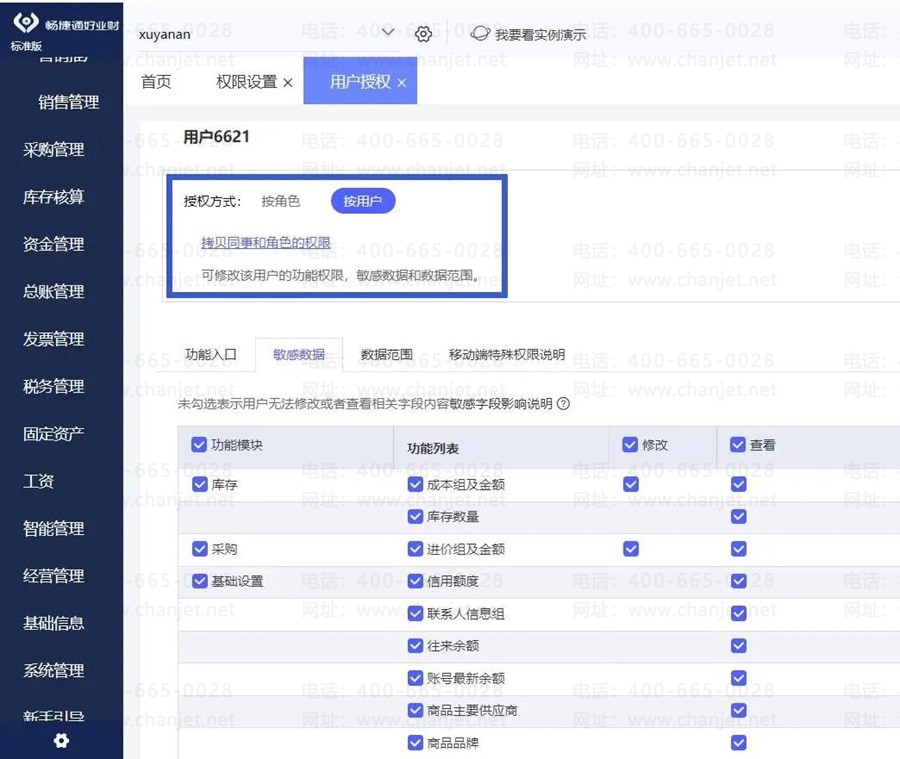Go to the 首页 tab
This screenshot has width=900, height=759.
click(x=156, y=82)
